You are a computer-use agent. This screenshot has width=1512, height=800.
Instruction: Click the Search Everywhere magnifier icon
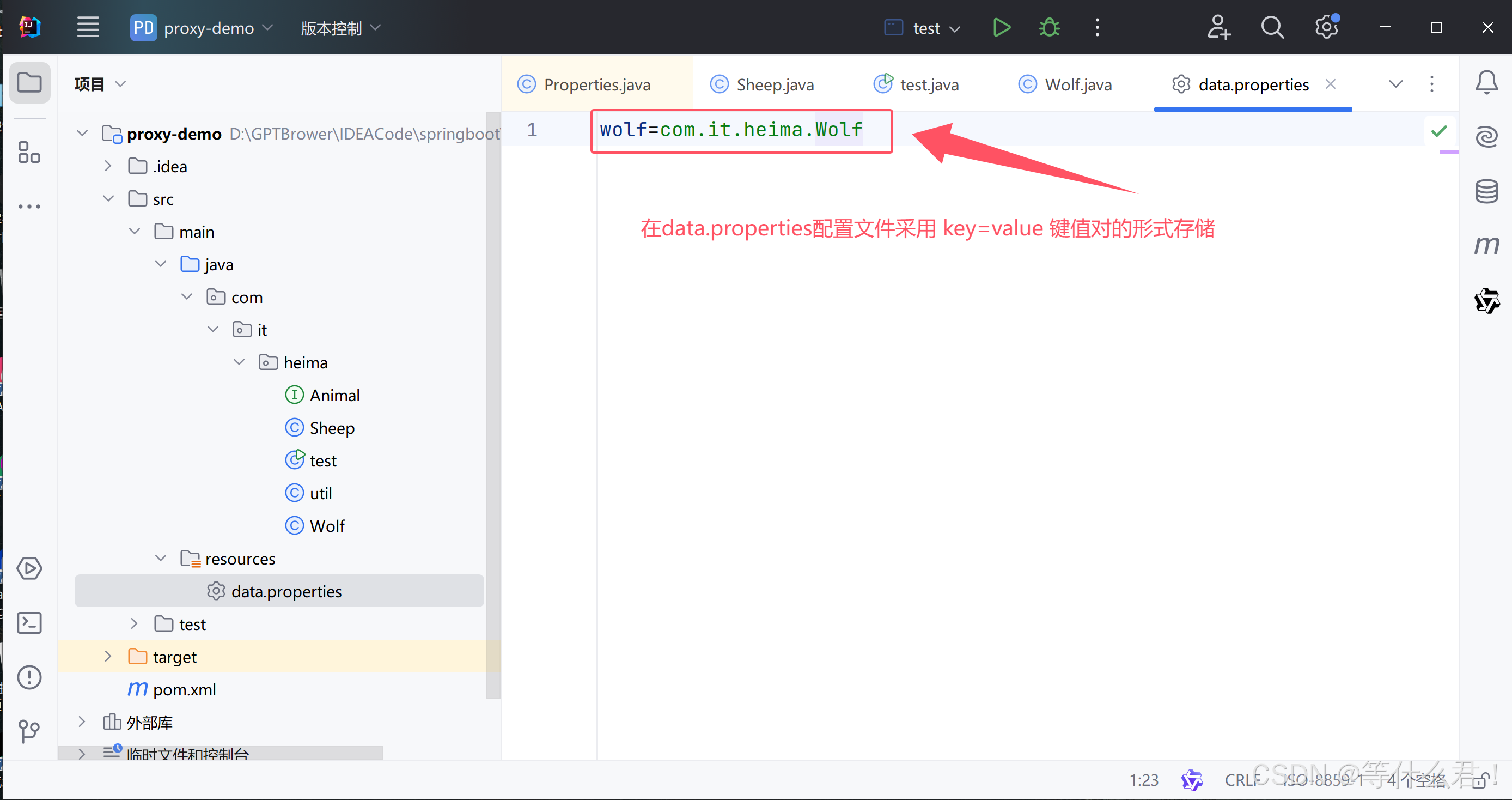pyautogui.click(x=1272, y=28)
